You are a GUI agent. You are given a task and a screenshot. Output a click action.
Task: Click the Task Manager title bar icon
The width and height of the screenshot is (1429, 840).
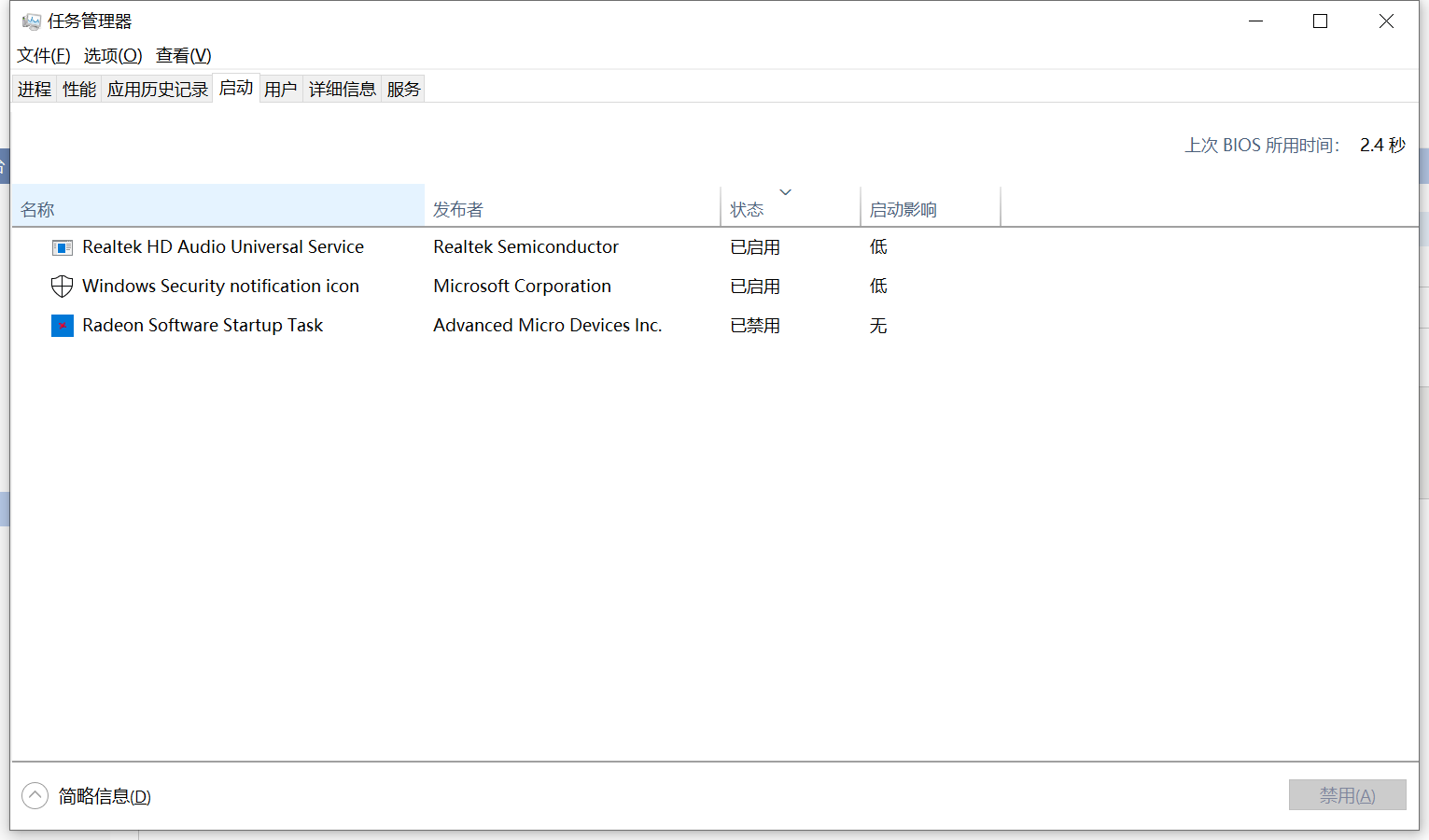(x=32, y=21)
